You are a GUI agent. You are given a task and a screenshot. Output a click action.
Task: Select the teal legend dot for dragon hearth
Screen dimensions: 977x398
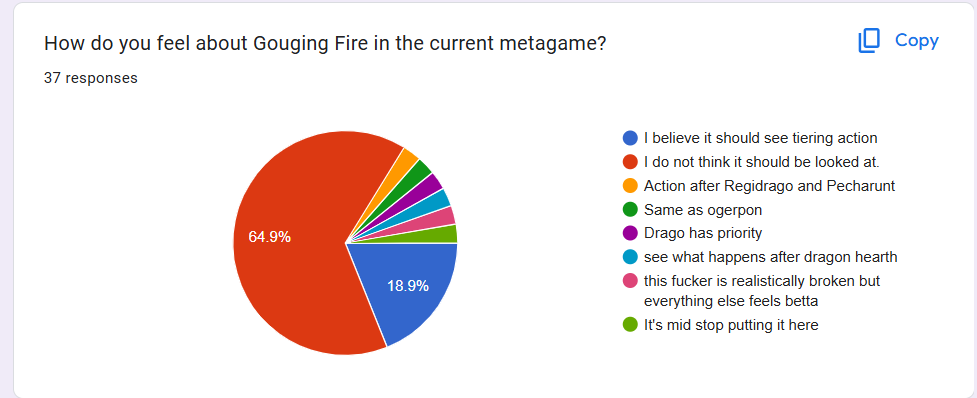point(630,257)
